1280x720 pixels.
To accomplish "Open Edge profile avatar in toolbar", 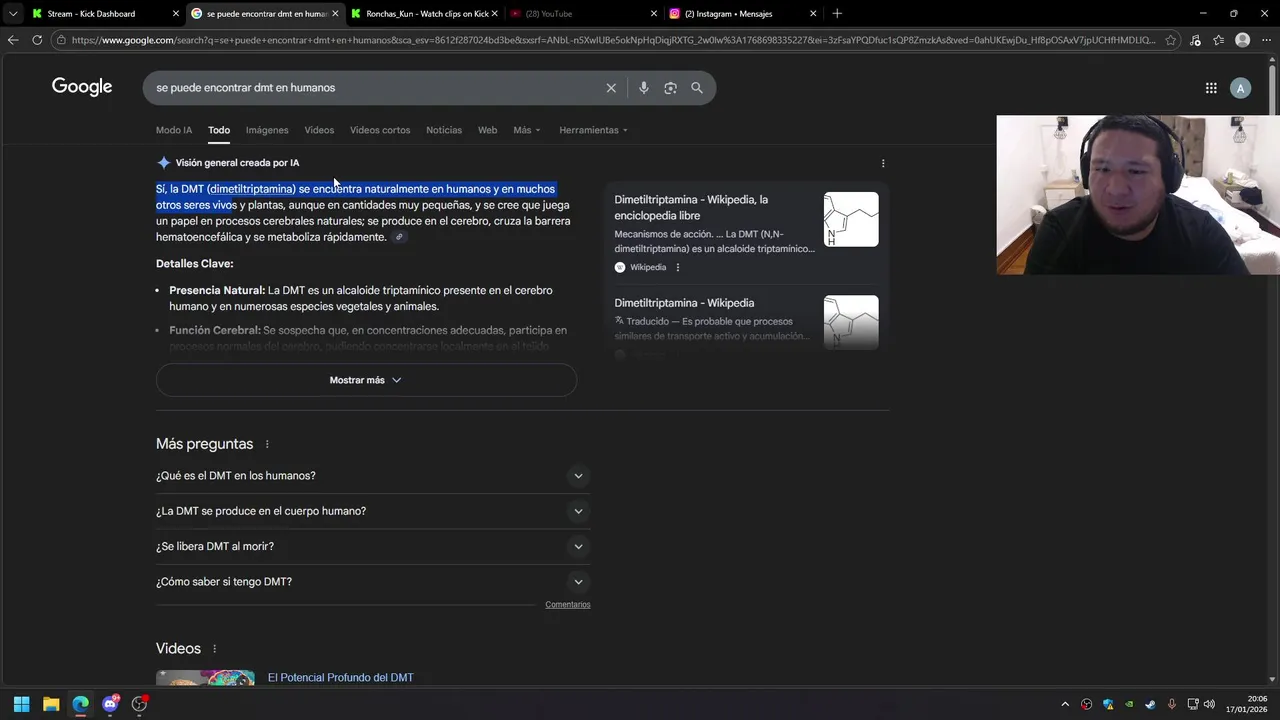I will (1242, 40).
